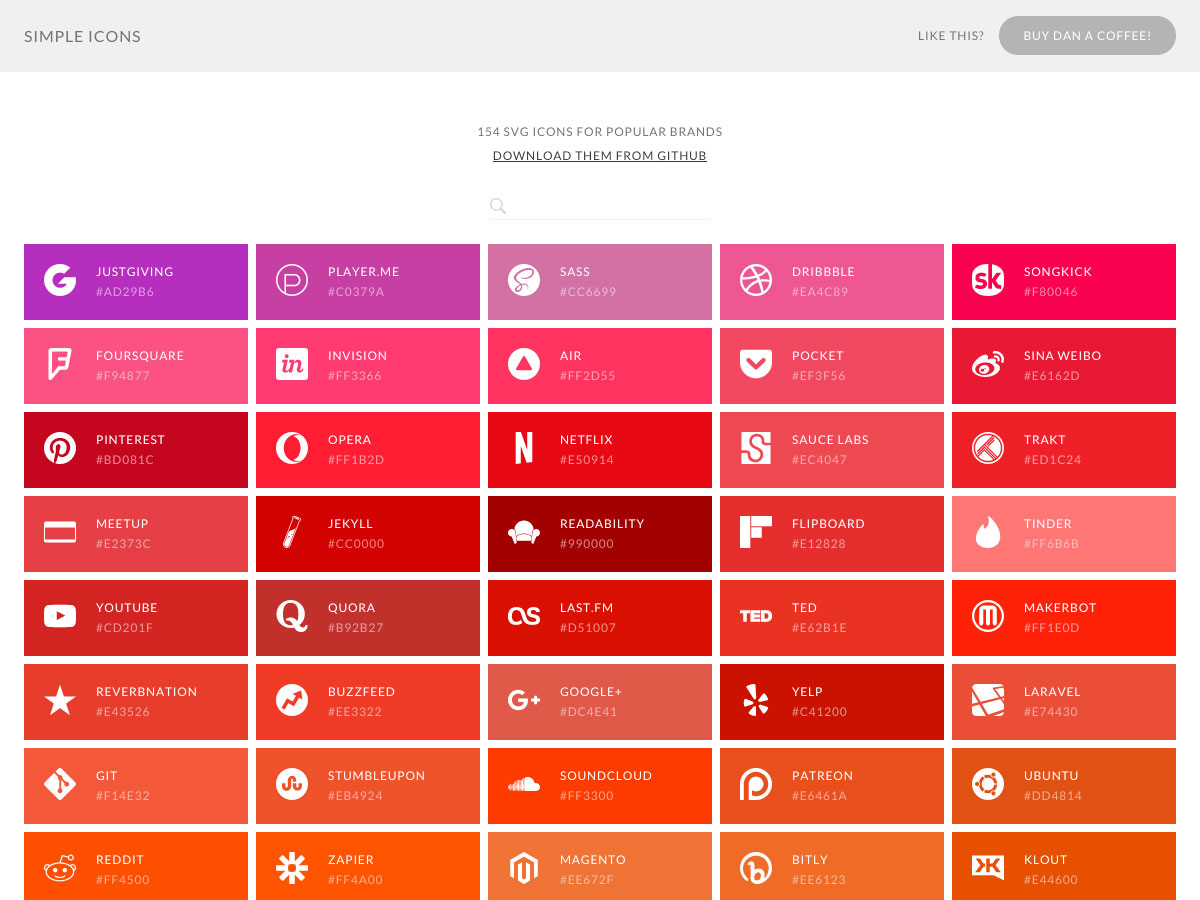This screenshot has width=1200, height=900.
Task: Click the BuzzFeed arrow icon
Action: (x=292, y=701)
